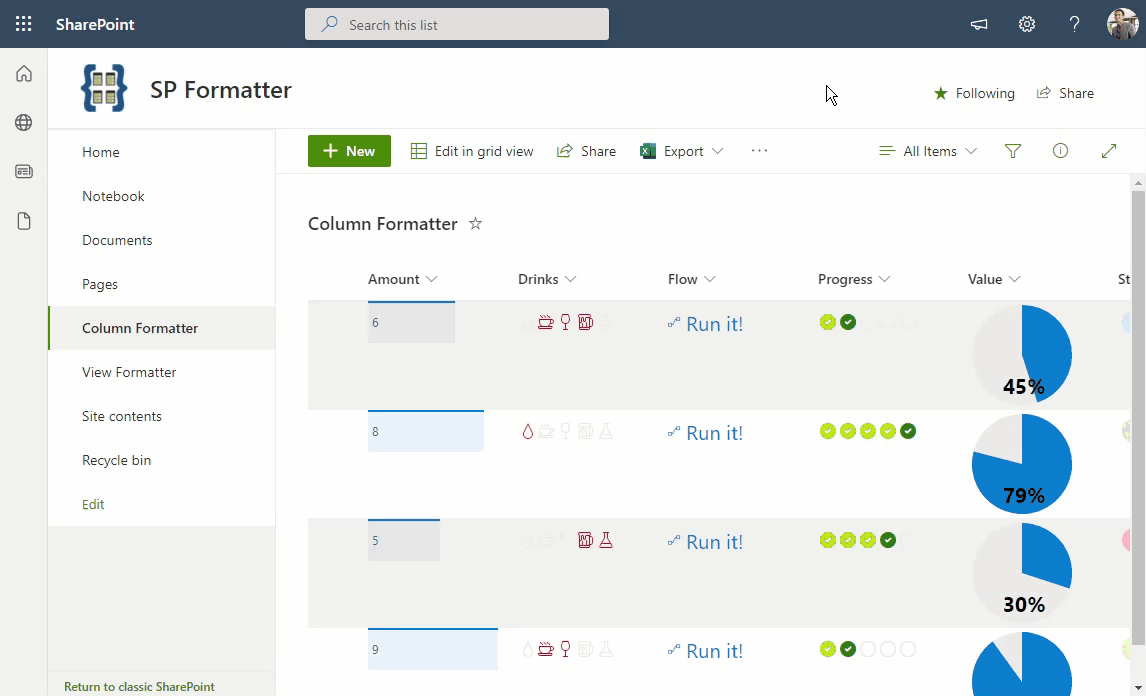This screenshot has width=1146, height=696.
Task: Open the app launcher waffle icon
Action: point(24,24)
